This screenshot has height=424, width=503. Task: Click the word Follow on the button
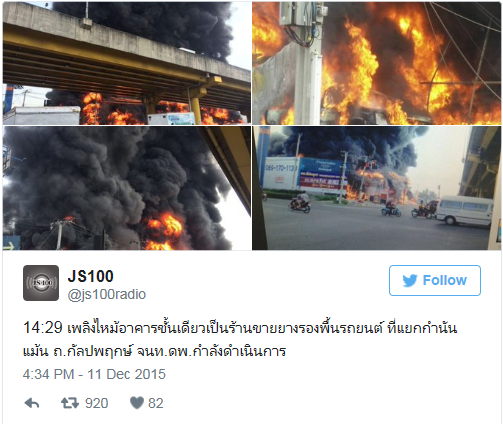pos(445,280)
